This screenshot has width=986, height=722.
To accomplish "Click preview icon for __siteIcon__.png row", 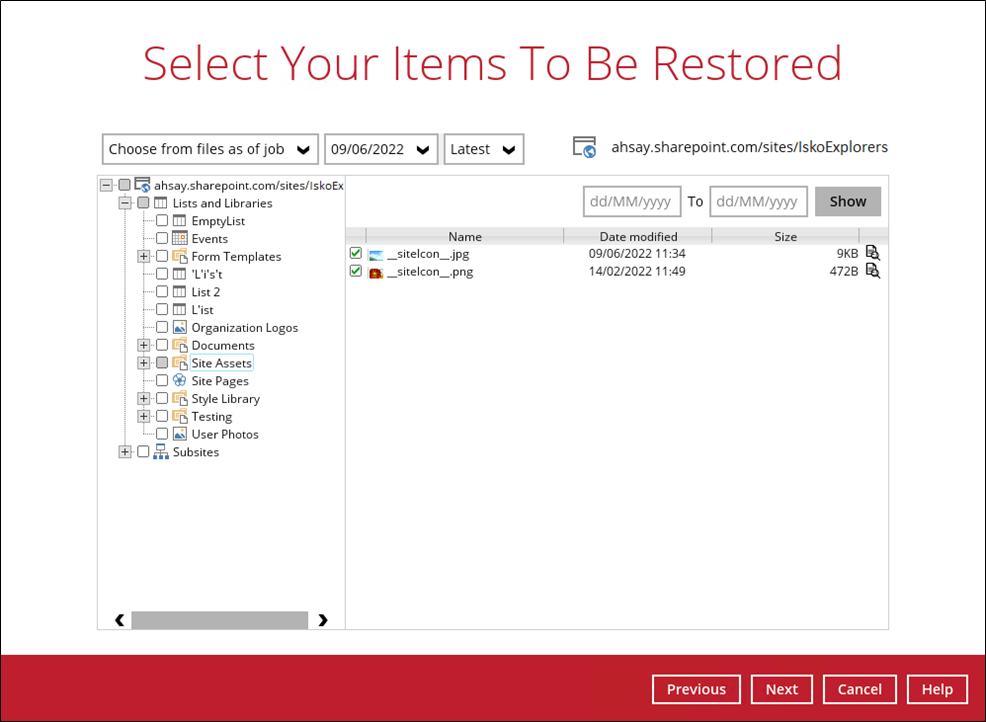I will (x=872, y=271).
